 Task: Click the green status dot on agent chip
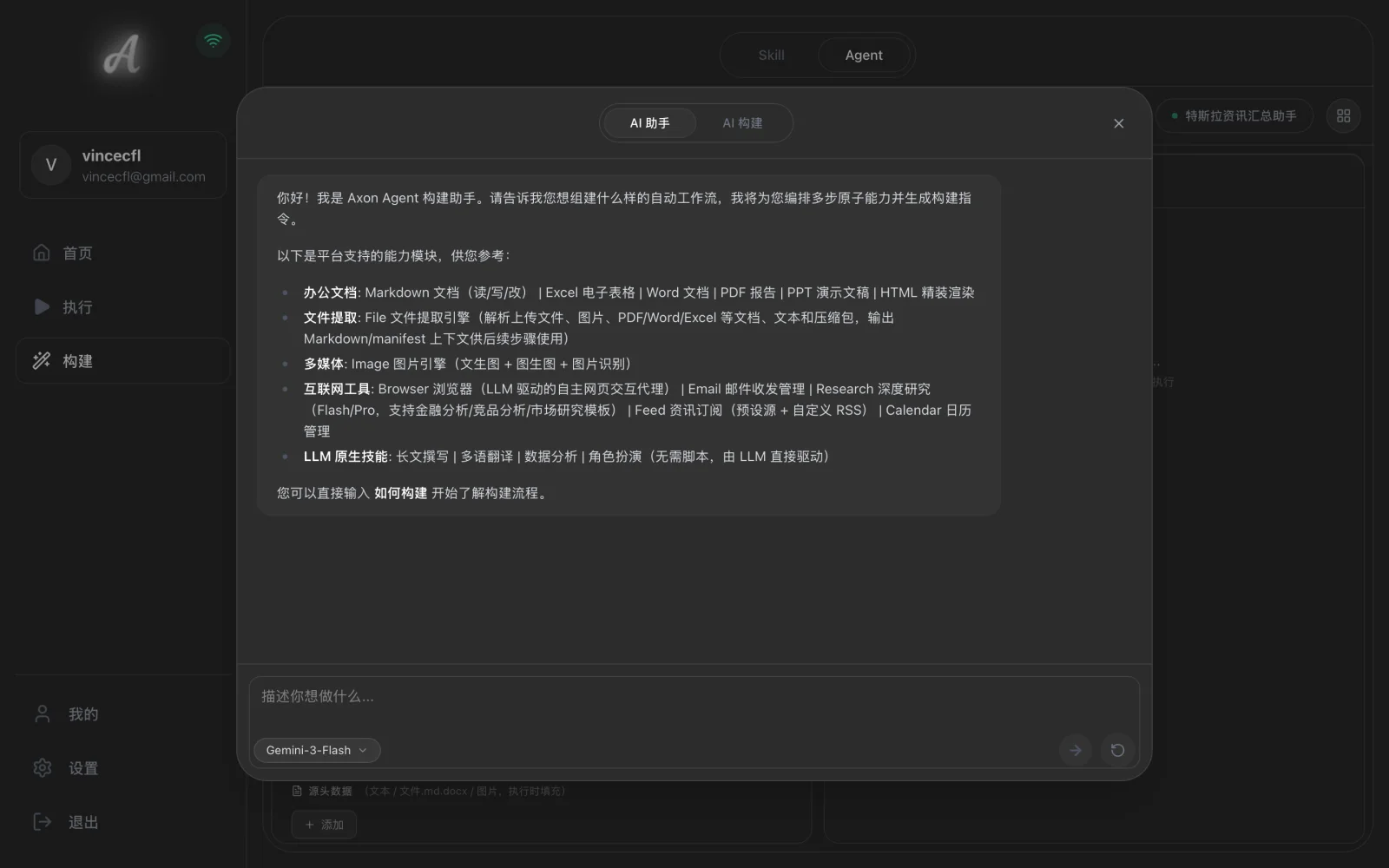tap(1175, 115)
